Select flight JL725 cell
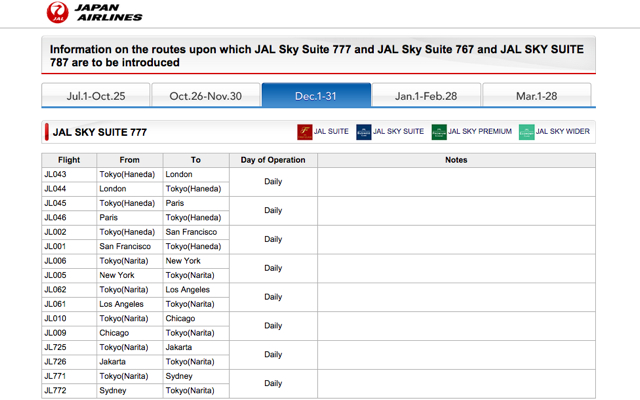 click(x=69, y=347)
